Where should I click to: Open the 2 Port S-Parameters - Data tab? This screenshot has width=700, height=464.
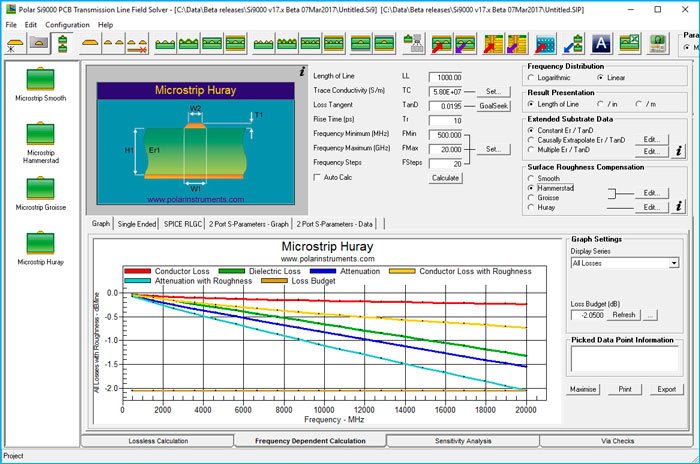(x=334, y=224)
